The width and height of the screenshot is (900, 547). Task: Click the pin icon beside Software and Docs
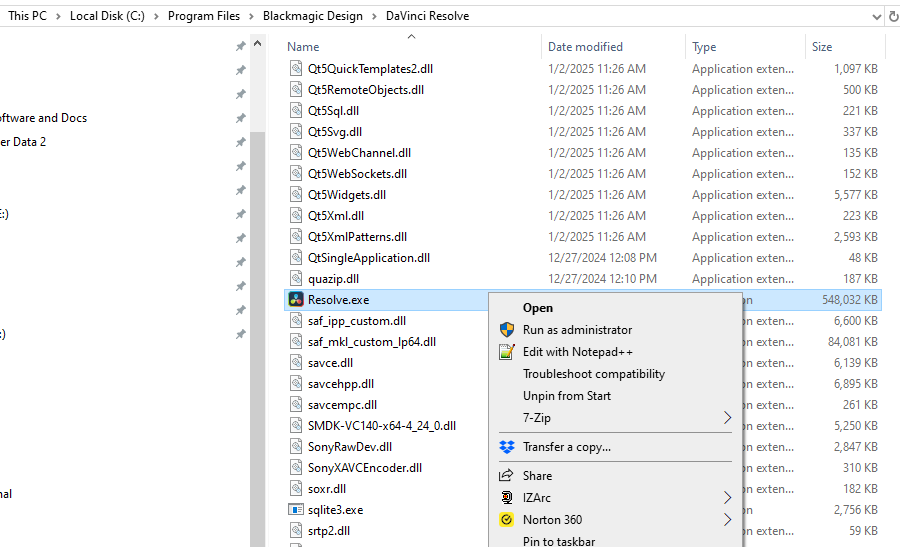pyautogui.click(x=240, y=118)
